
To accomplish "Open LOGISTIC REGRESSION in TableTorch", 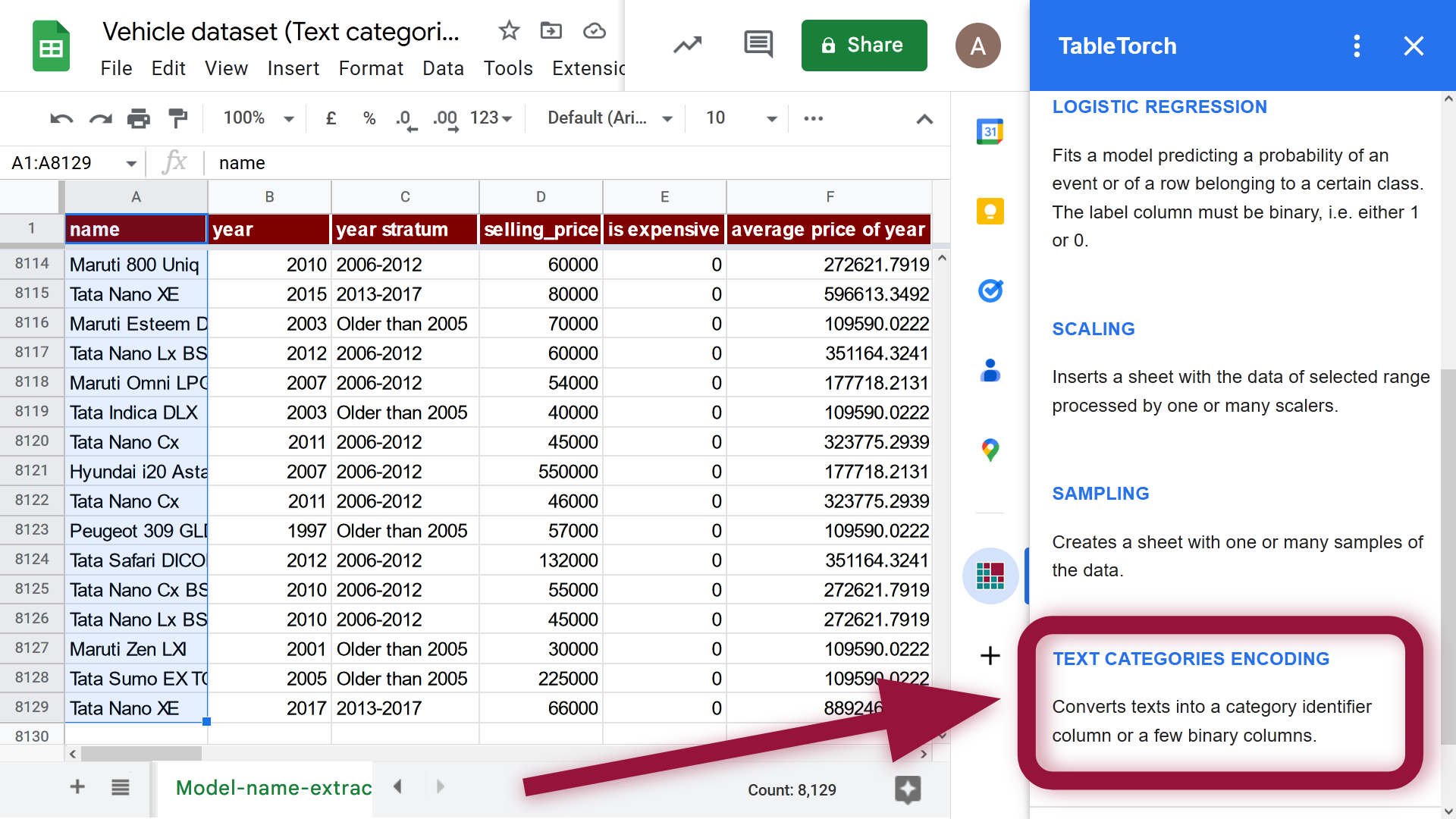I will point(1159,107).
